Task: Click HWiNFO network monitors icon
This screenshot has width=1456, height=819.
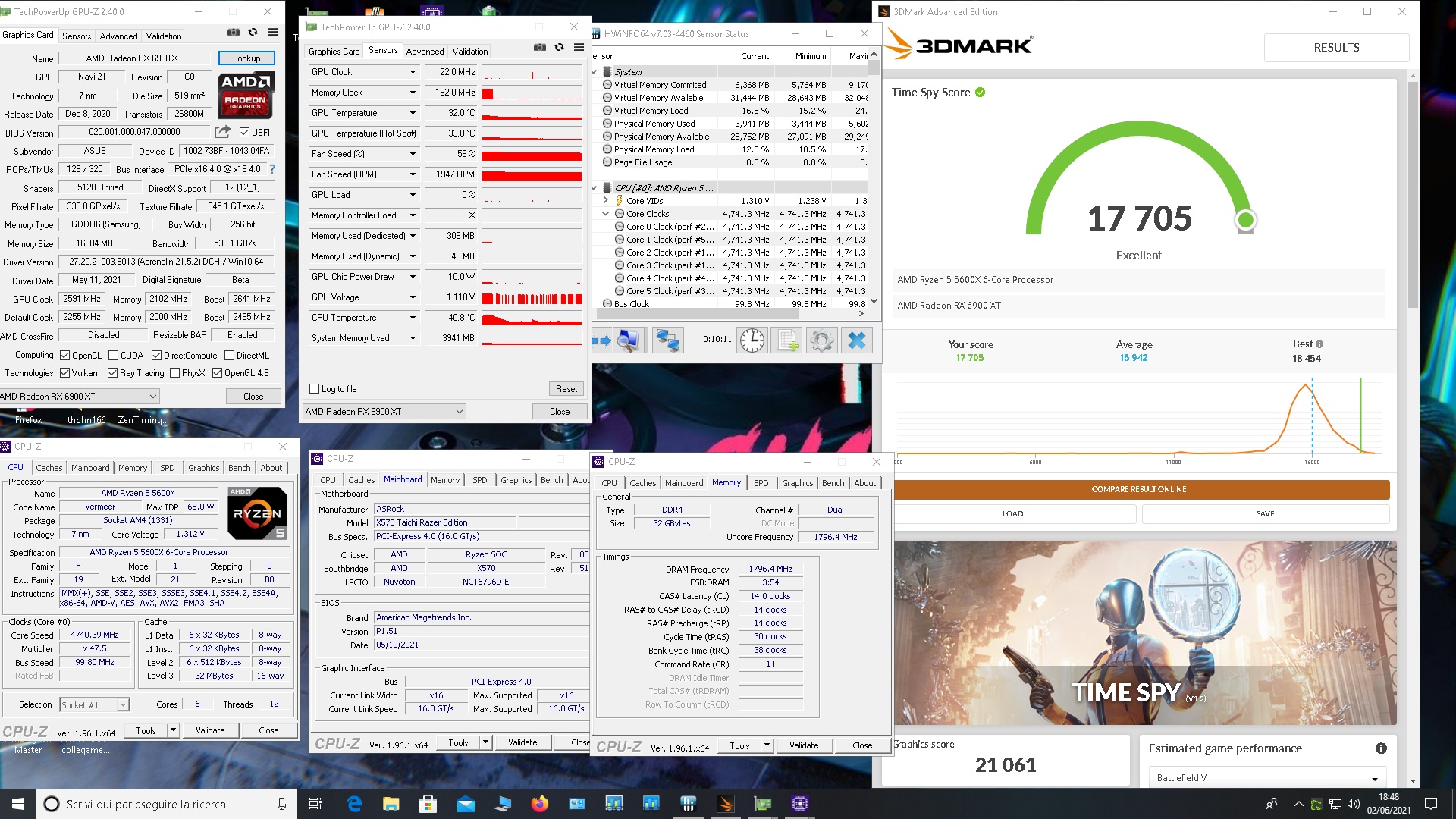Action: tap(668, 340)
